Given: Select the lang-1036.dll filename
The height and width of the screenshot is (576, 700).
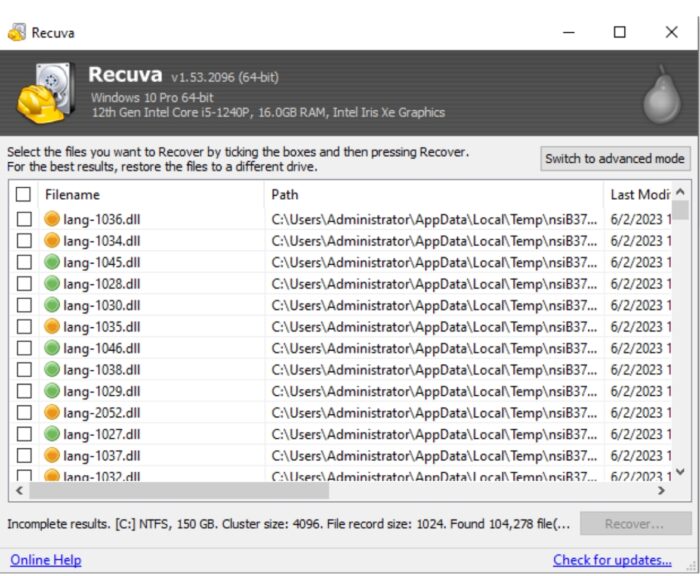Looking at the screenshot, I should (x=102, y=219).
